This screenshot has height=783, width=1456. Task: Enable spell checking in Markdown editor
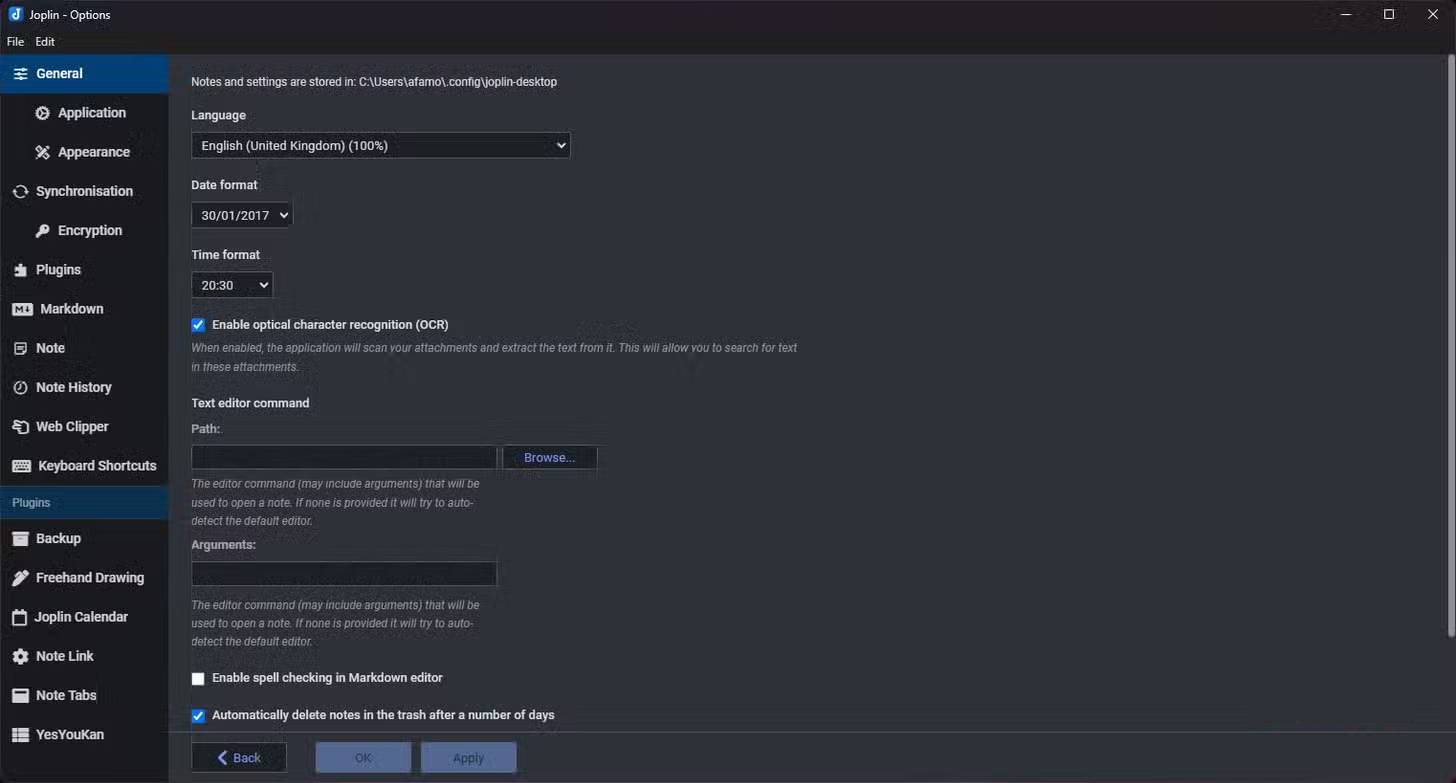198,679
